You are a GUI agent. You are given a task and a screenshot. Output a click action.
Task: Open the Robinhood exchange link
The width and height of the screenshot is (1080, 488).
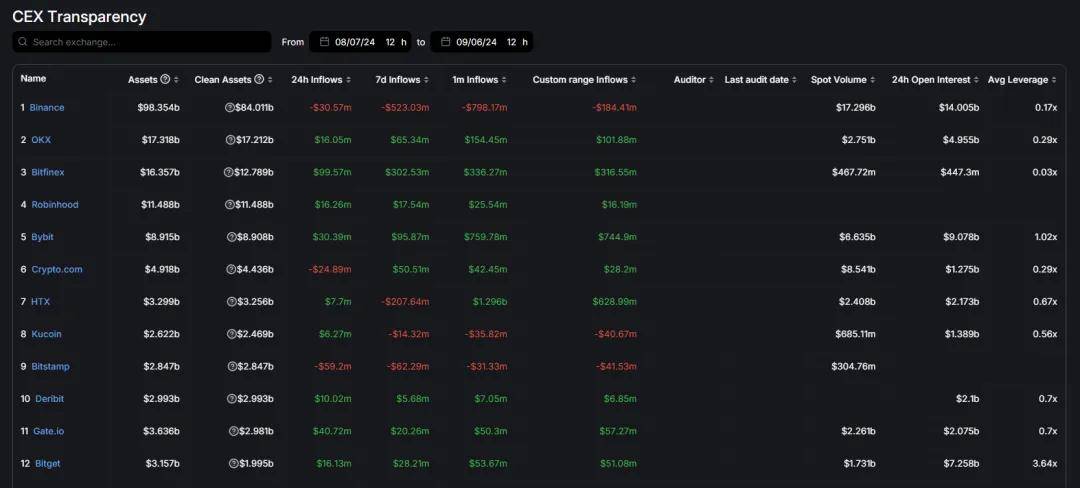click(x=55, y=204)
